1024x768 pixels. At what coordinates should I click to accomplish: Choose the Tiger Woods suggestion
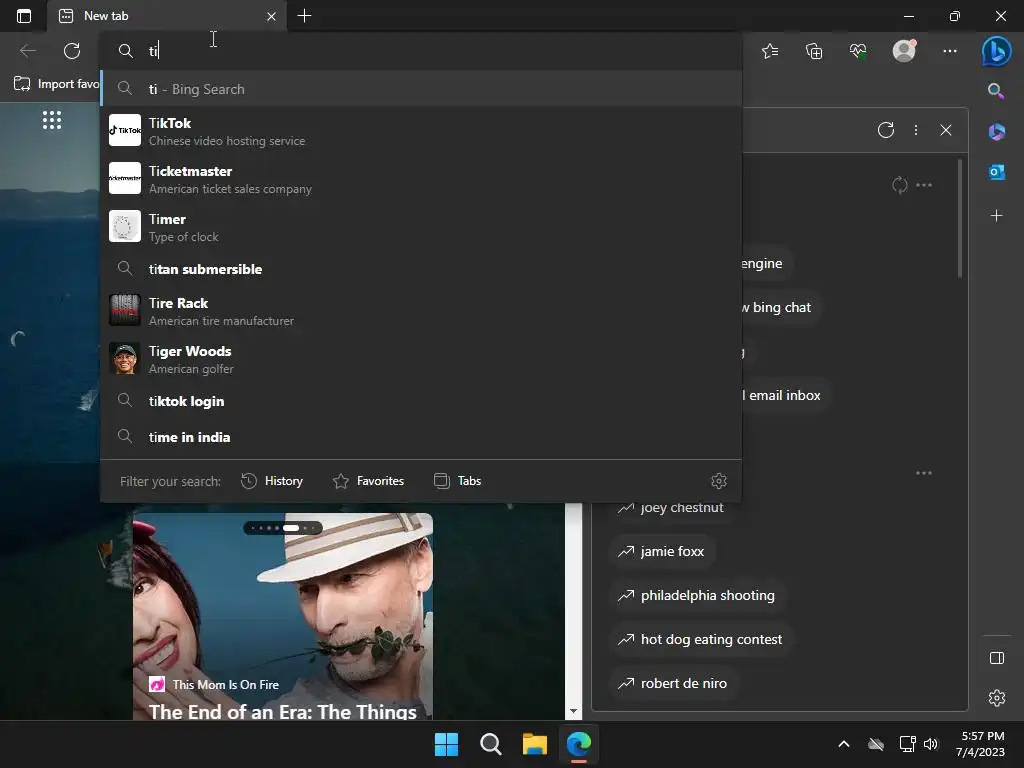421,359
